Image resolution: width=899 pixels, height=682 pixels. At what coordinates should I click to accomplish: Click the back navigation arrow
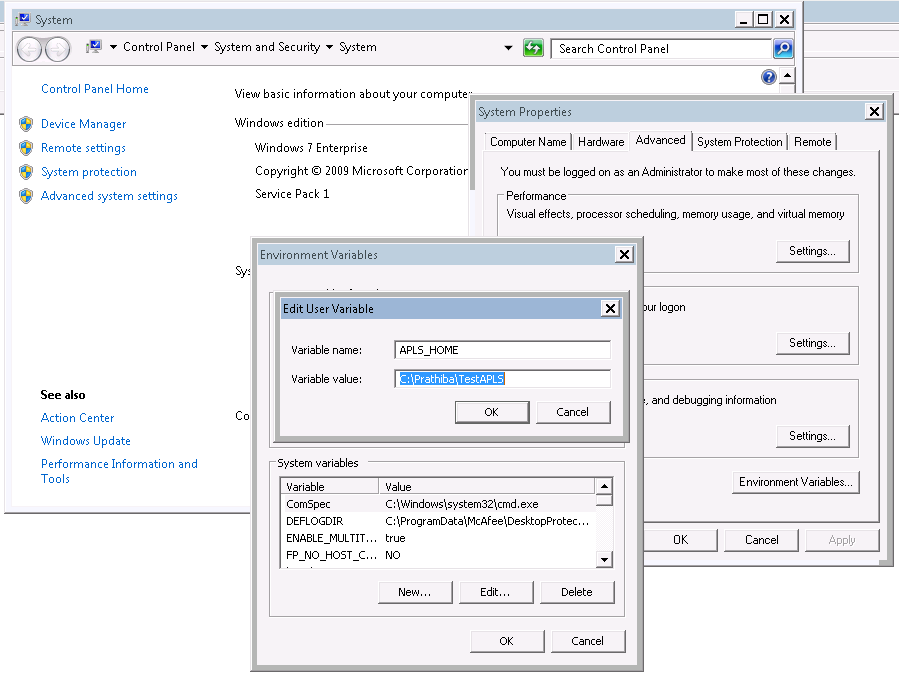point(30,48)
